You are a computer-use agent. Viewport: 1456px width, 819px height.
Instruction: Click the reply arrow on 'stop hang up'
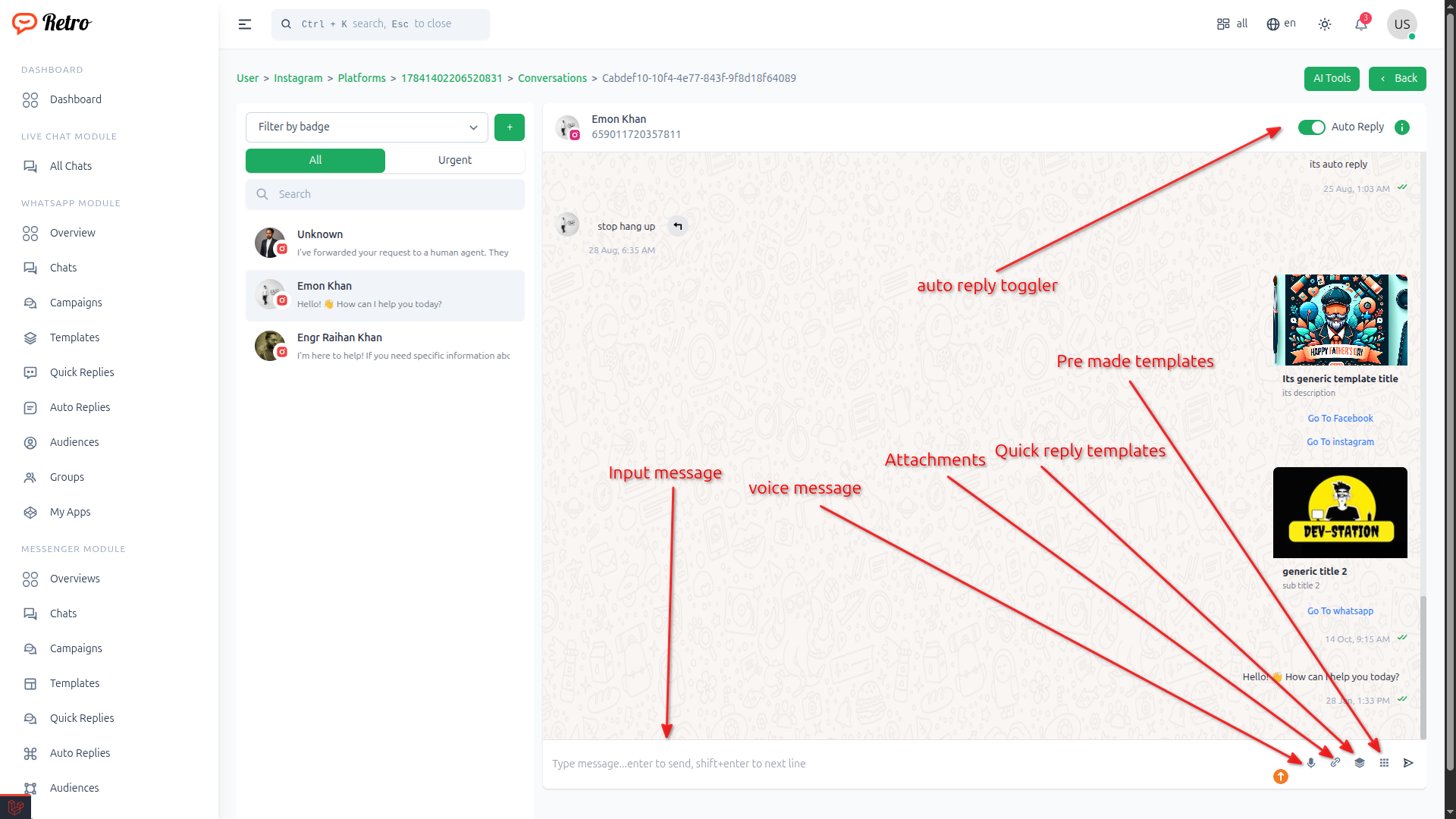[x=678, y=226]
